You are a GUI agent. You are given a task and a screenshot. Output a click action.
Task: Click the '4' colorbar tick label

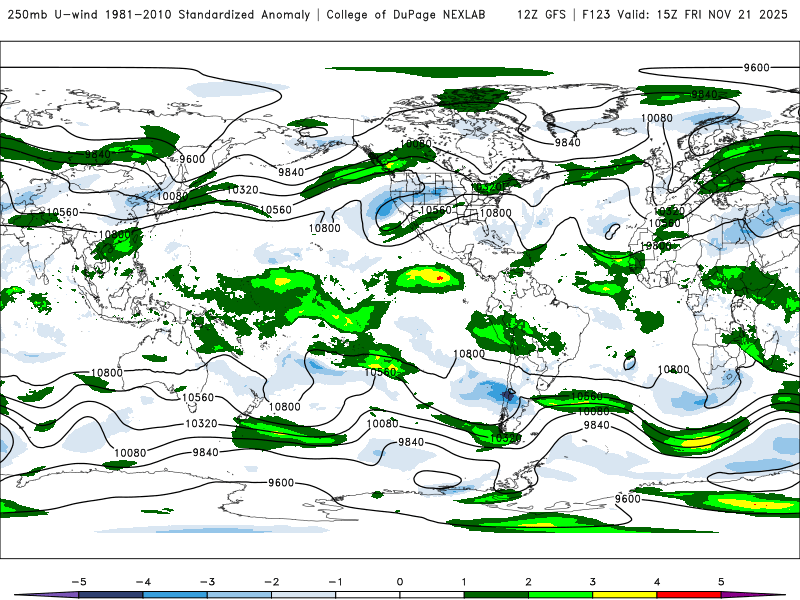657,582
